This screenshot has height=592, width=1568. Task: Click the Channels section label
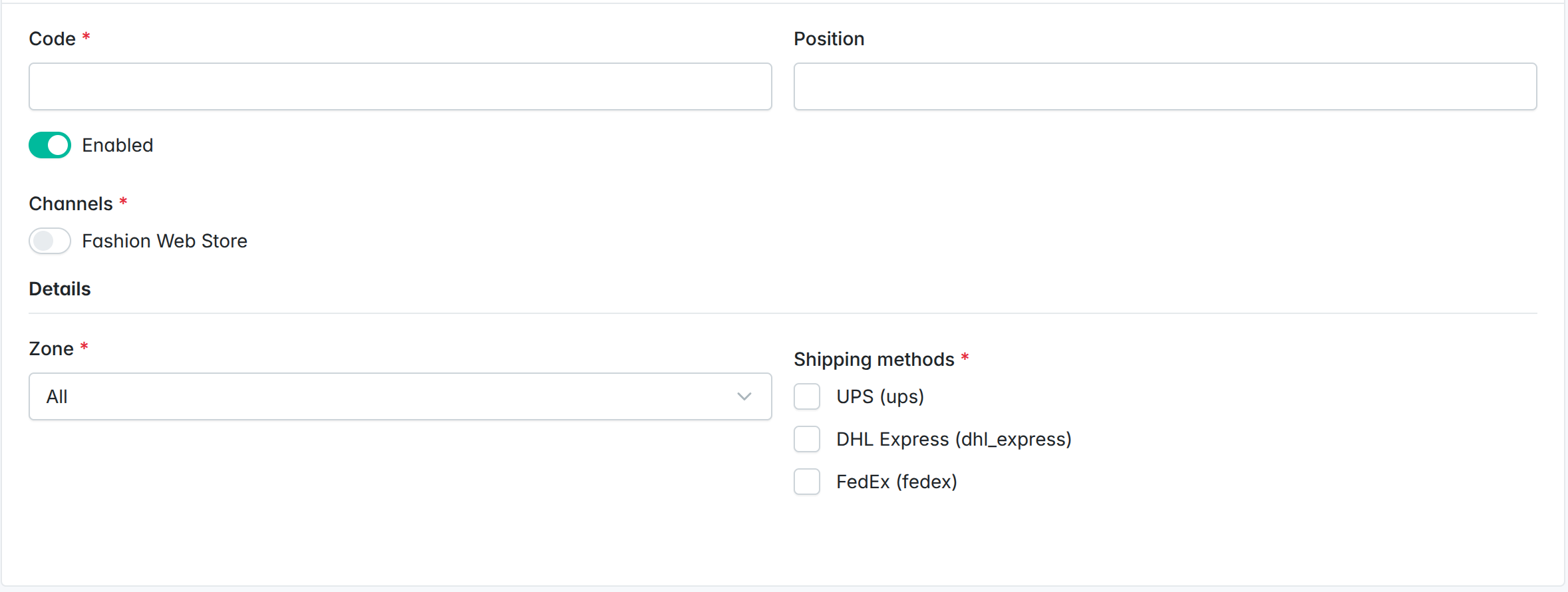point(71,204)
